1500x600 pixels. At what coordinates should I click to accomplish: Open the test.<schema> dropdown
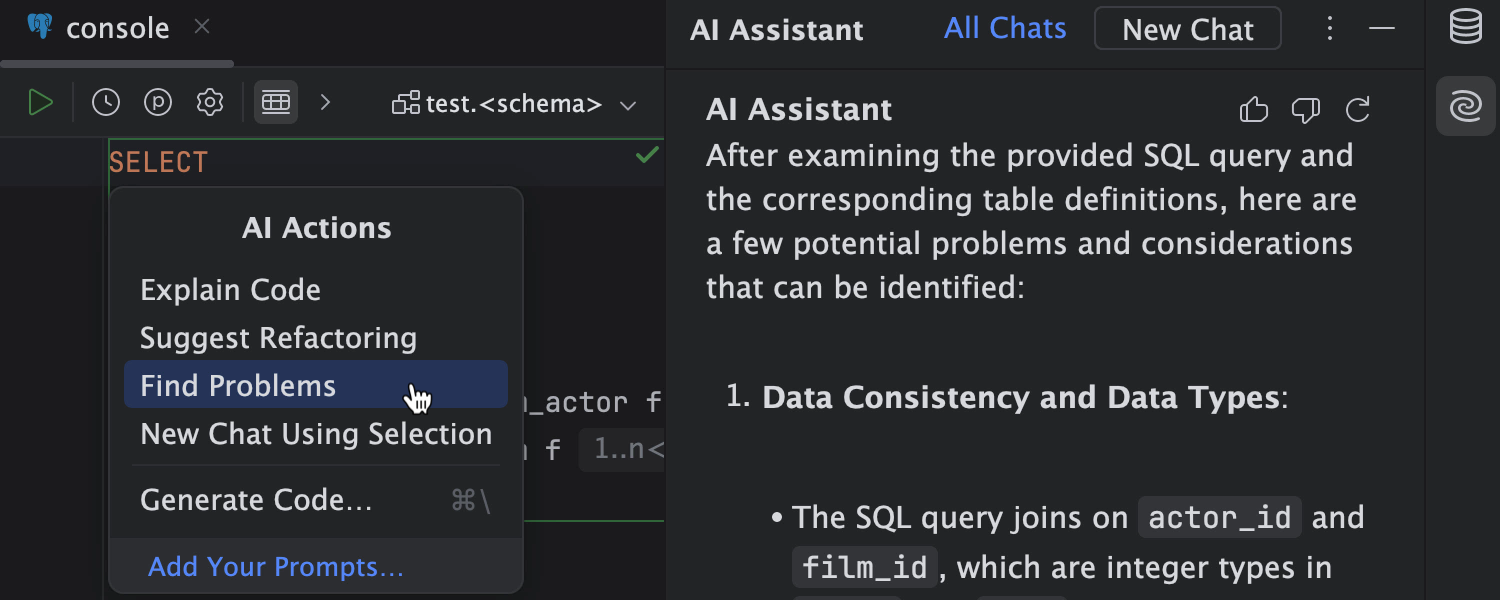click(514, 104)
